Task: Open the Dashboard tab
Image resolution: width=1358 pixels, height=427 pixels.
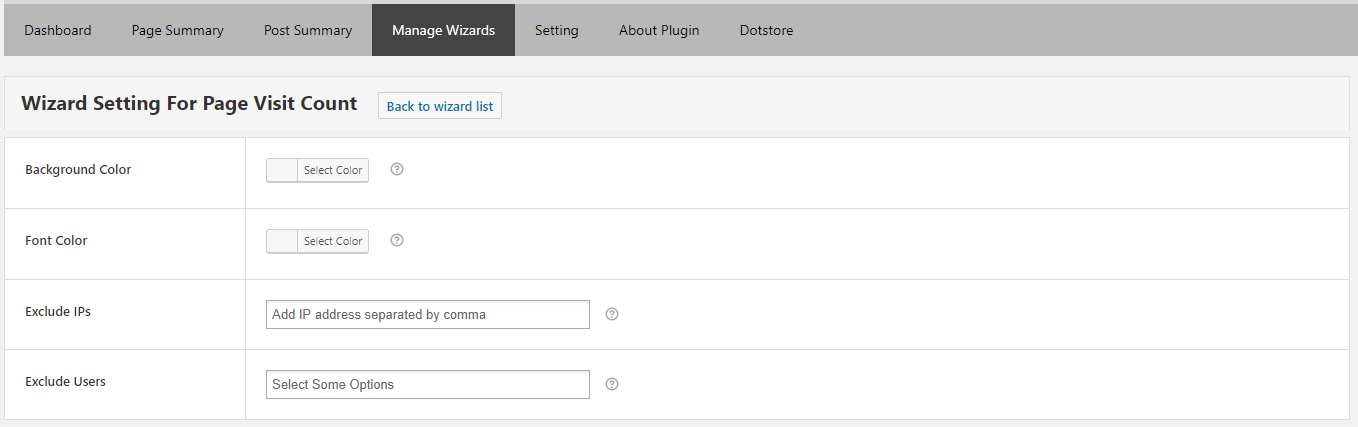Action: [58, 30]
